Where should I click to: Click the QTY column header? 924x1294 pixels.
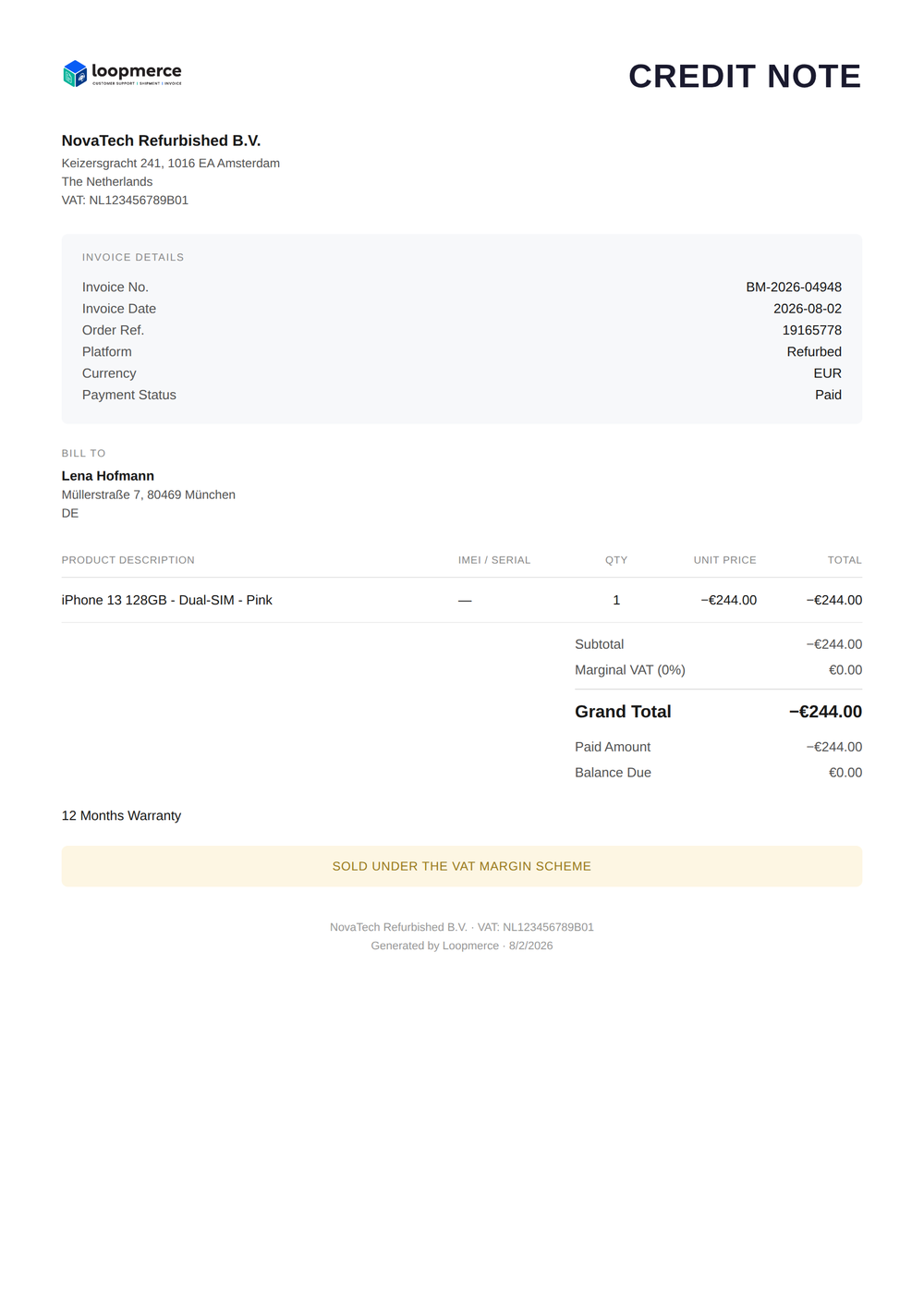click(x=616, y=560)
